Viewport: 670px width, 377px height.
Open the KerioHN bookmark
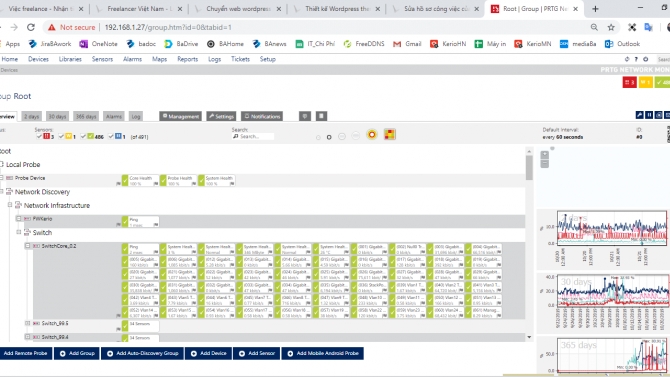point(448,44)
